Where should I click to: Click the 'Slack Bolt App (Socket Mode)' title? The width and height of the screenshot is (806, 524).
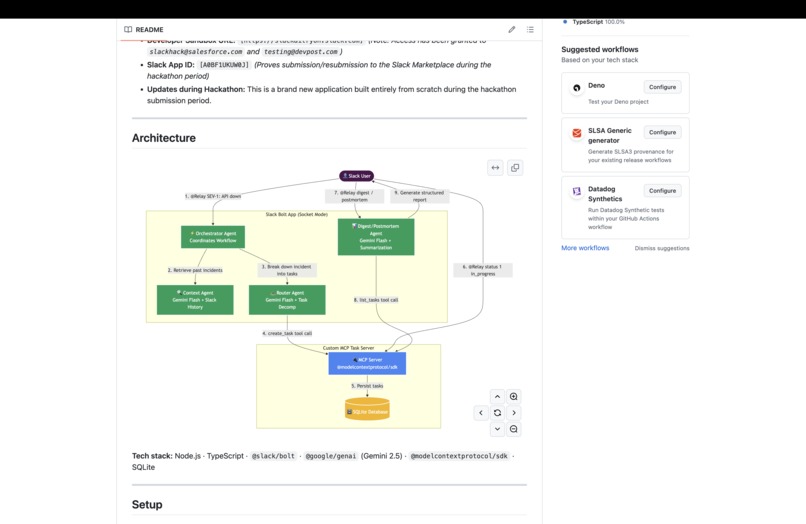click(x=297, y=214)
